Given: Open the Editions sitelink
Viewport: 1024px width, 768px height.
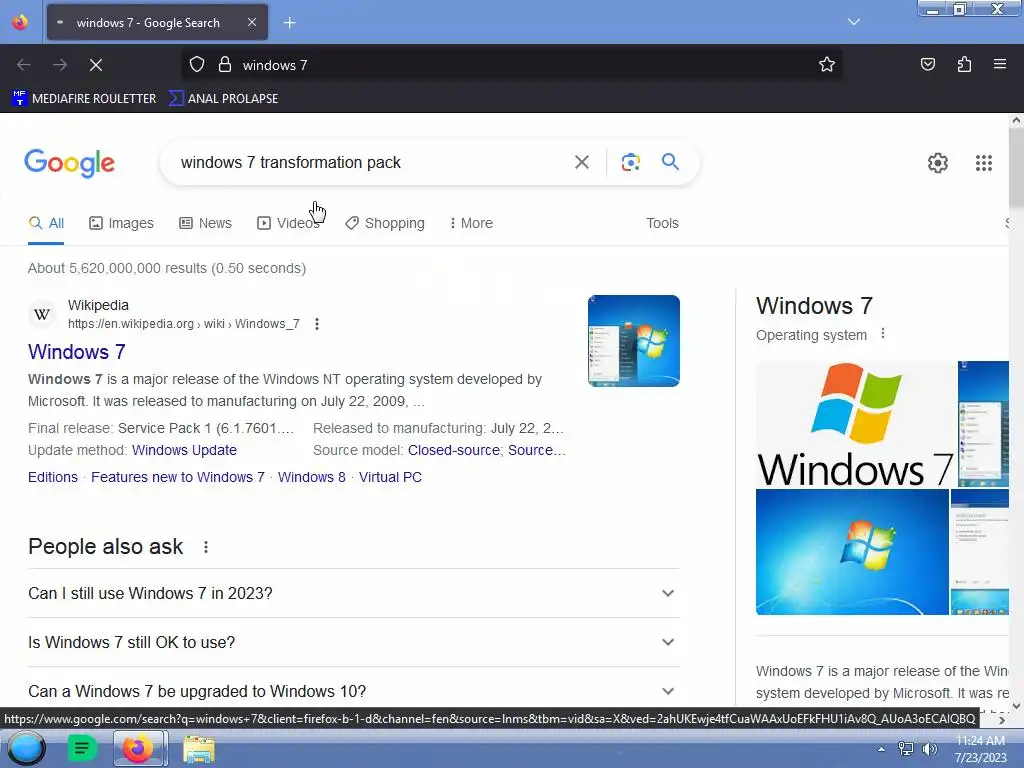Looking at the screenshot, I should click(53, 477).
